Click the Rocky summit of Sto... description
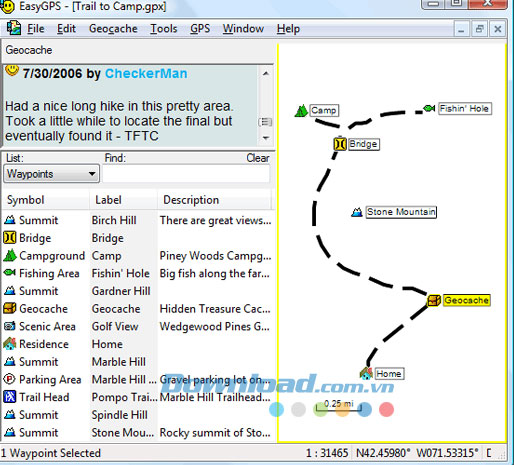514x465 pixels. pos(215,432)
